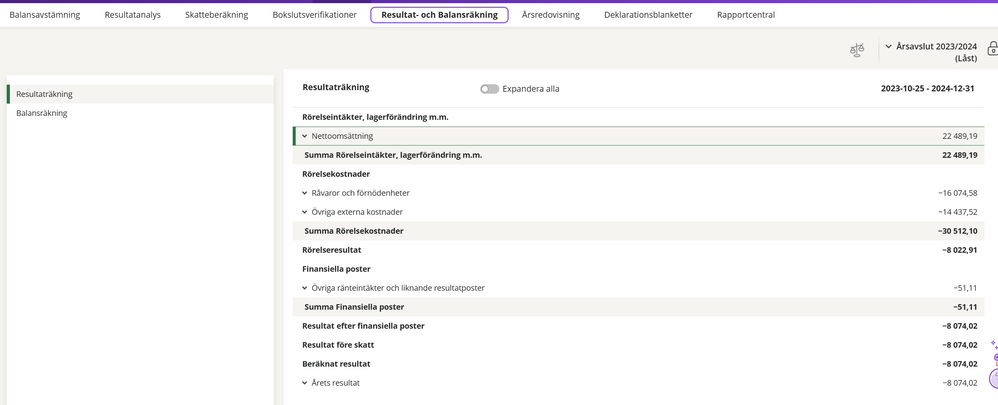Select Resultaträkning in the left sidebar

(x=44, y=94)
